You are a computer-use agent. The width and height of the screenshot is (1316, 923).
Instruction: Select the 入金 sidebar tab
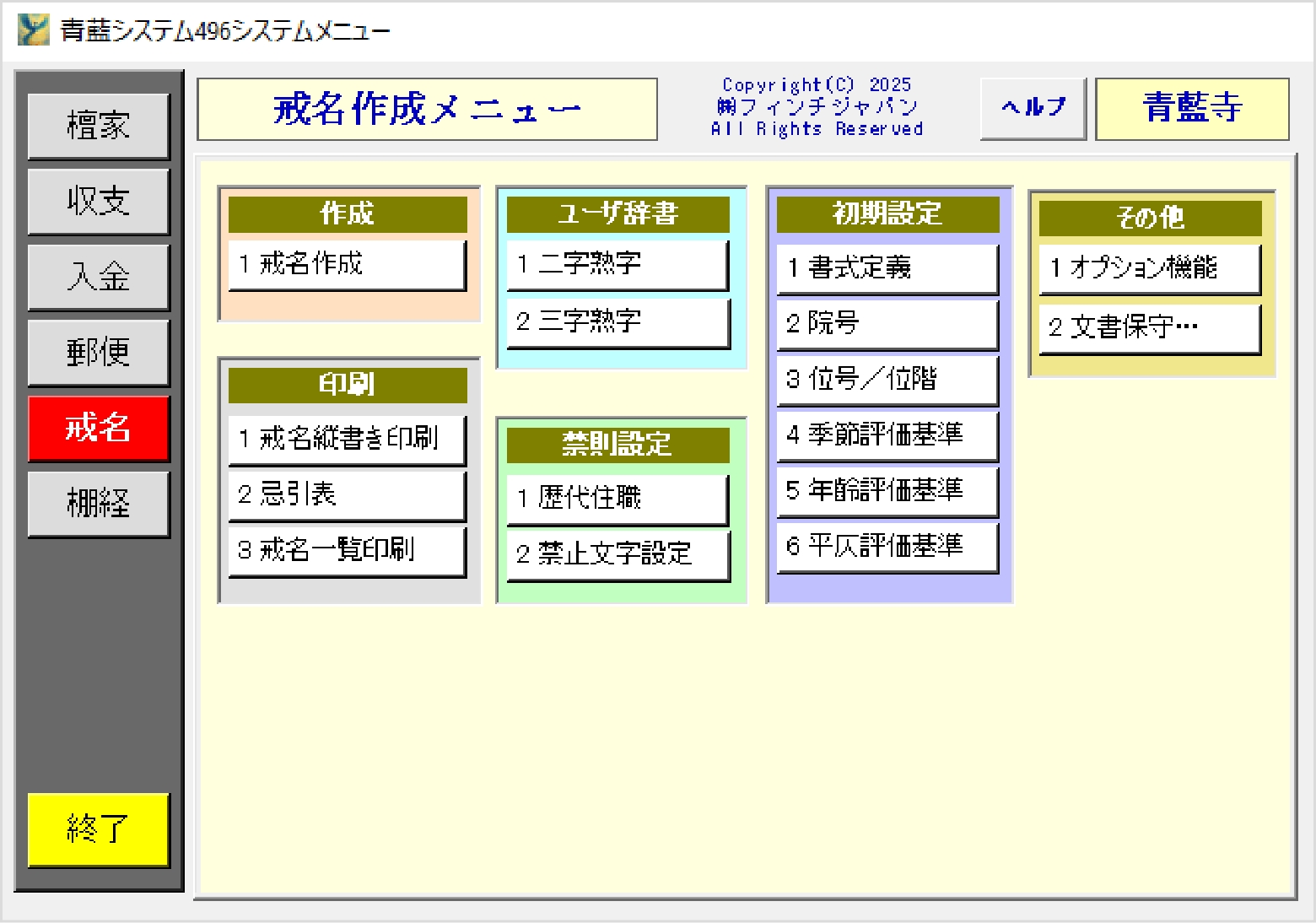(99, 277)
